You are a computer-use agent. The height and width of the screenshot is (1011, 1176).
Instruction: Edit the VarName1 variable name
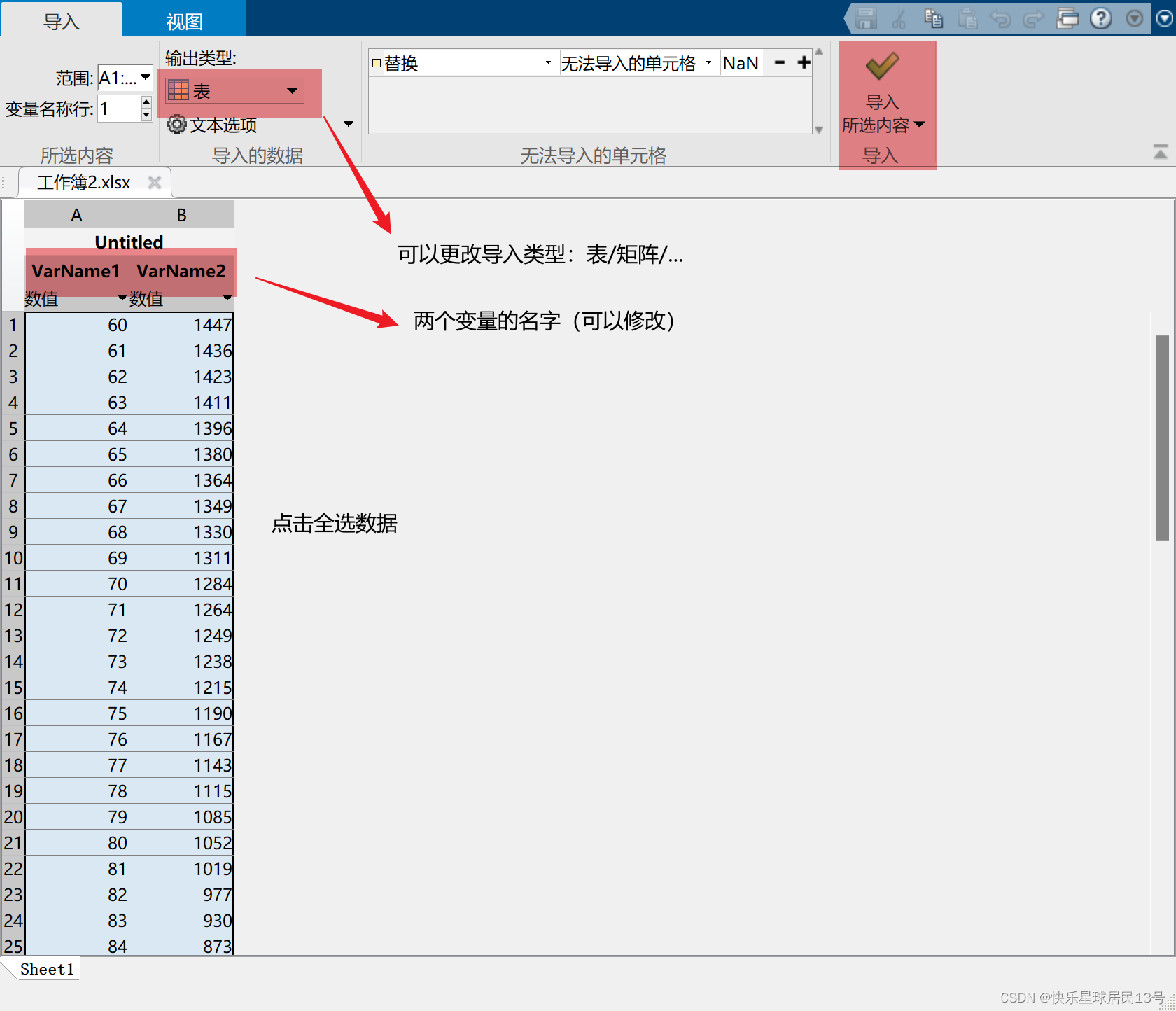76,271
